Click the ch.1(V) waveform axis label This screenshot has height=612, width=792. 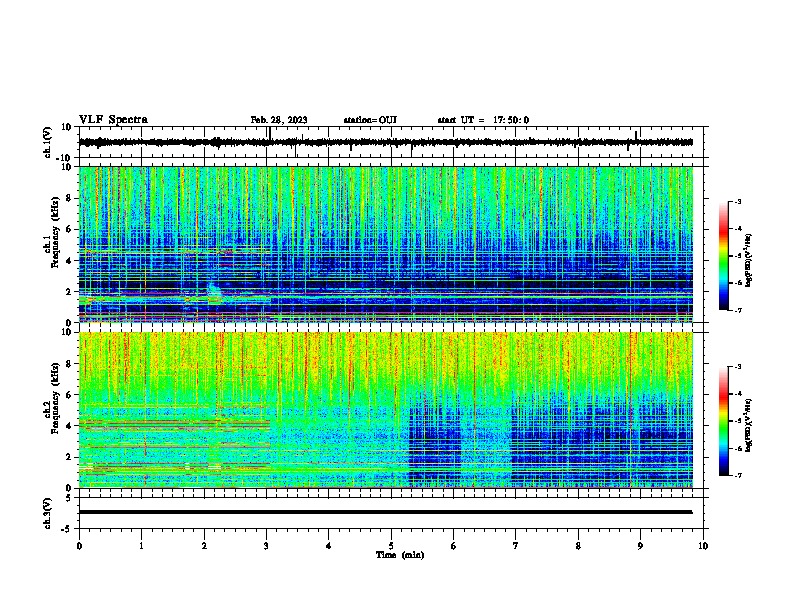pyautogui.click(x=48, y=142)
